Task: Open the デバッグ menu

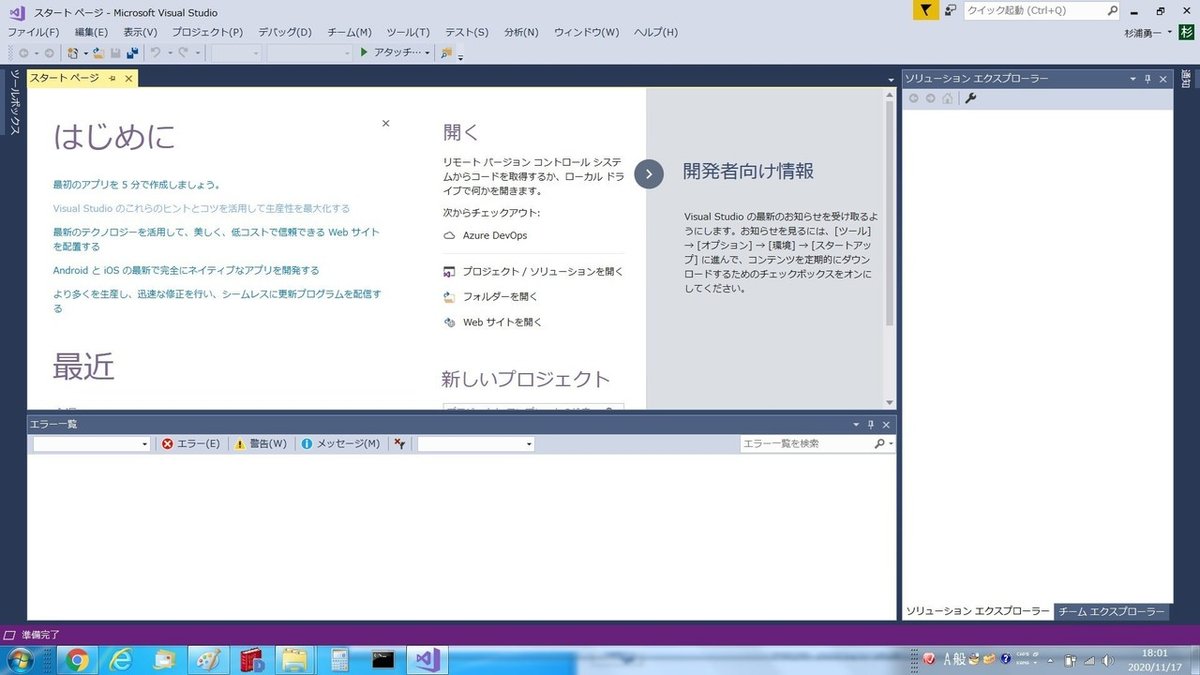Action: click(x=283, y=32)
